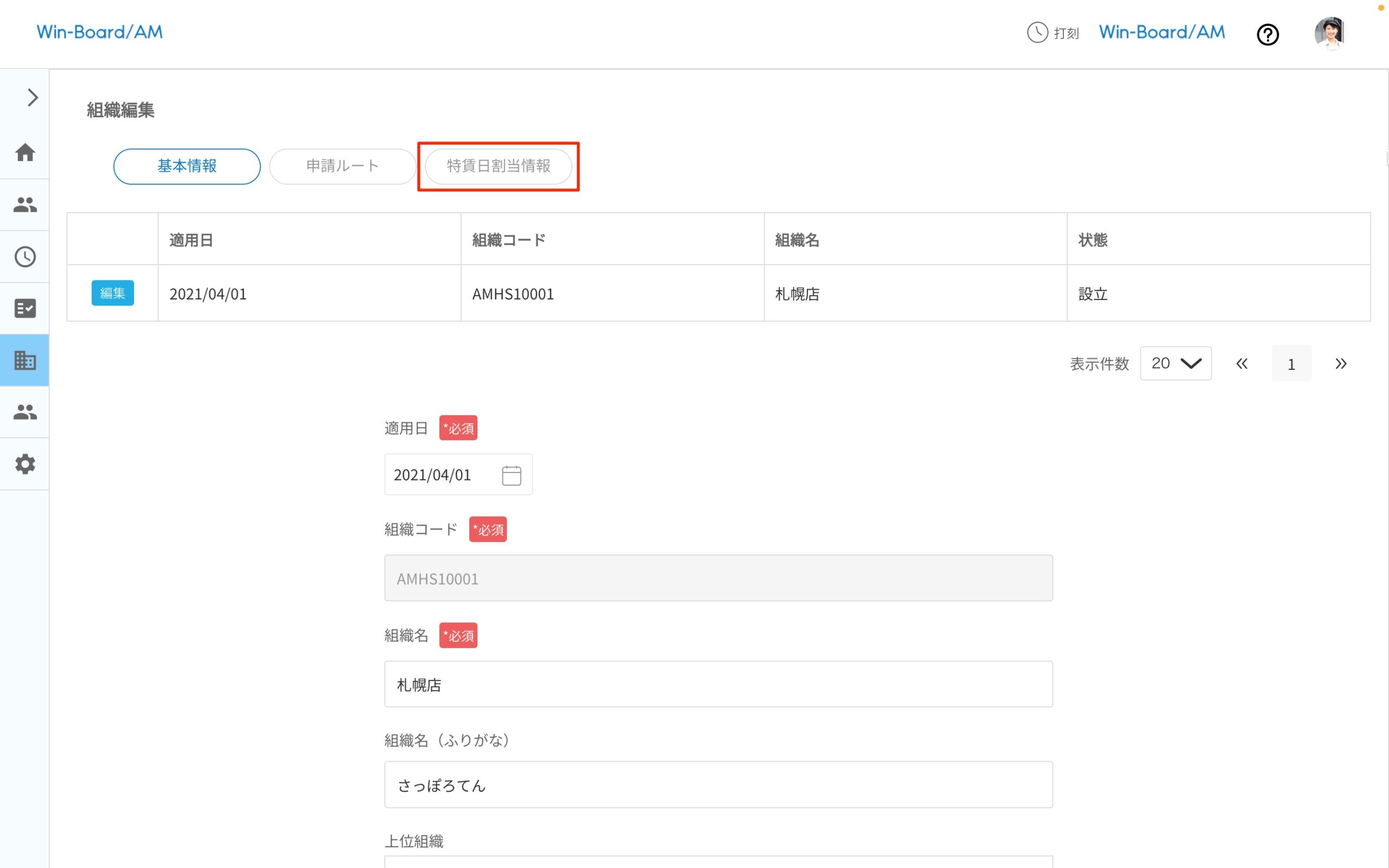Open the settings gear icon in sidebar
The image size is (1389, 868).
tap(24, 464)
